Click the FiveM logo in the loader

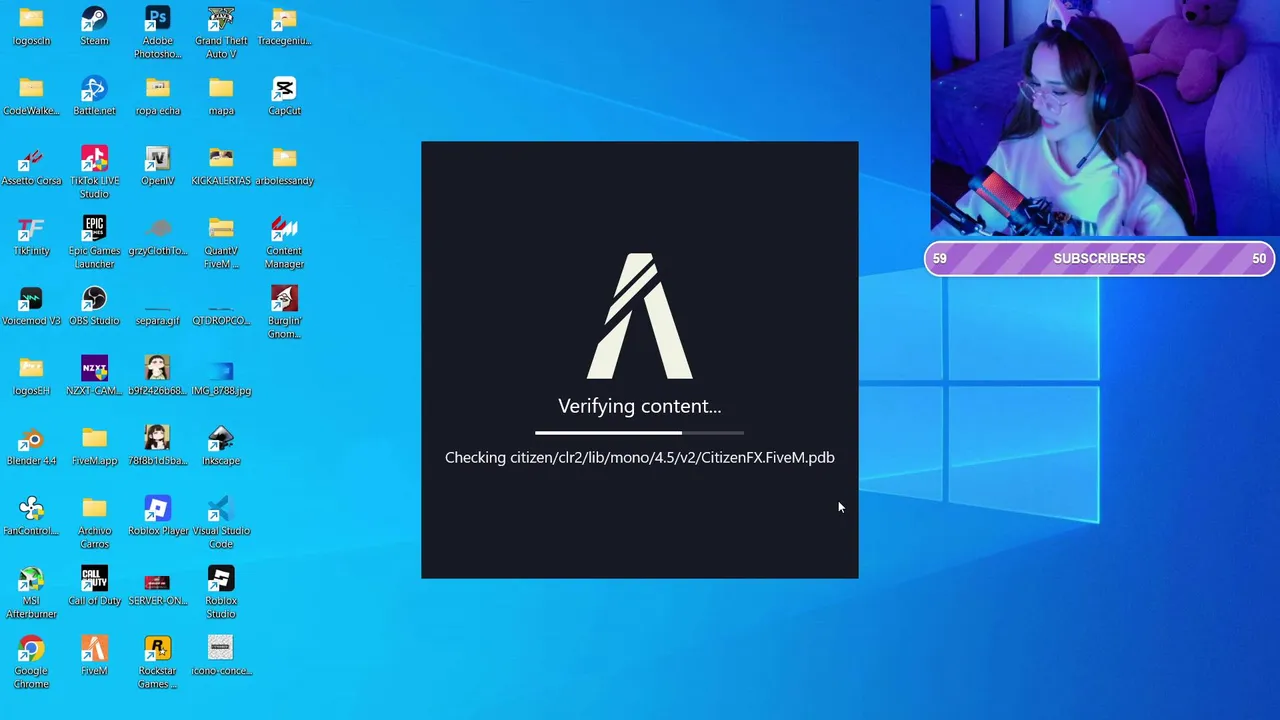[640, 316]
